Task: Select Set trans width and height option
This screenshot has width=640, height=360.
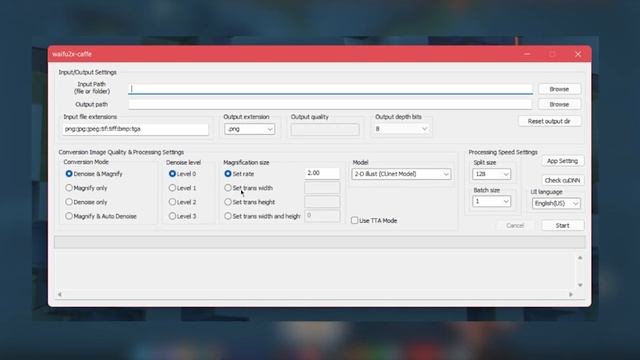Action: tap(262, 216)
